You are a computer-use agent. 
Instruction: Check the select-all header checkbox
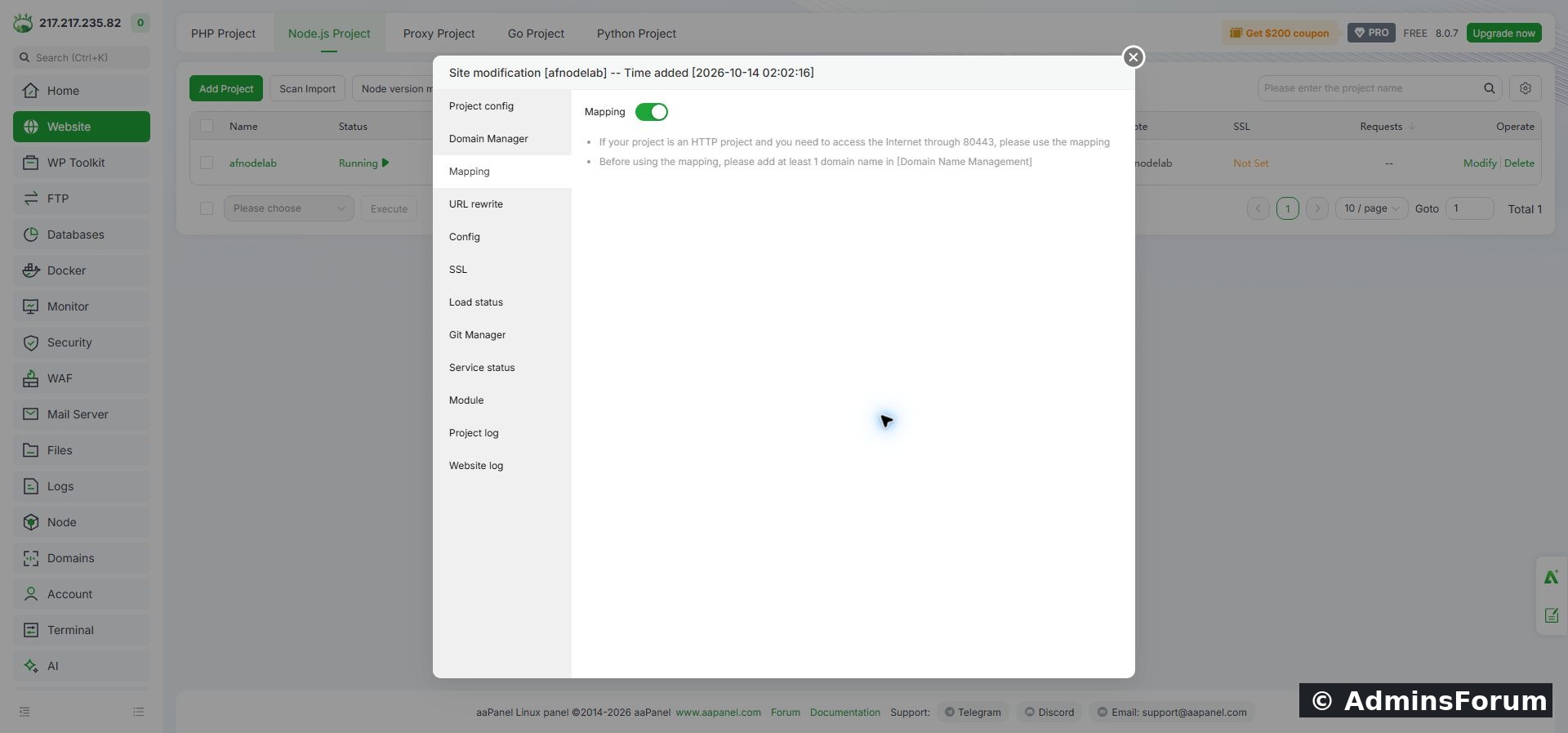point(207,126)
